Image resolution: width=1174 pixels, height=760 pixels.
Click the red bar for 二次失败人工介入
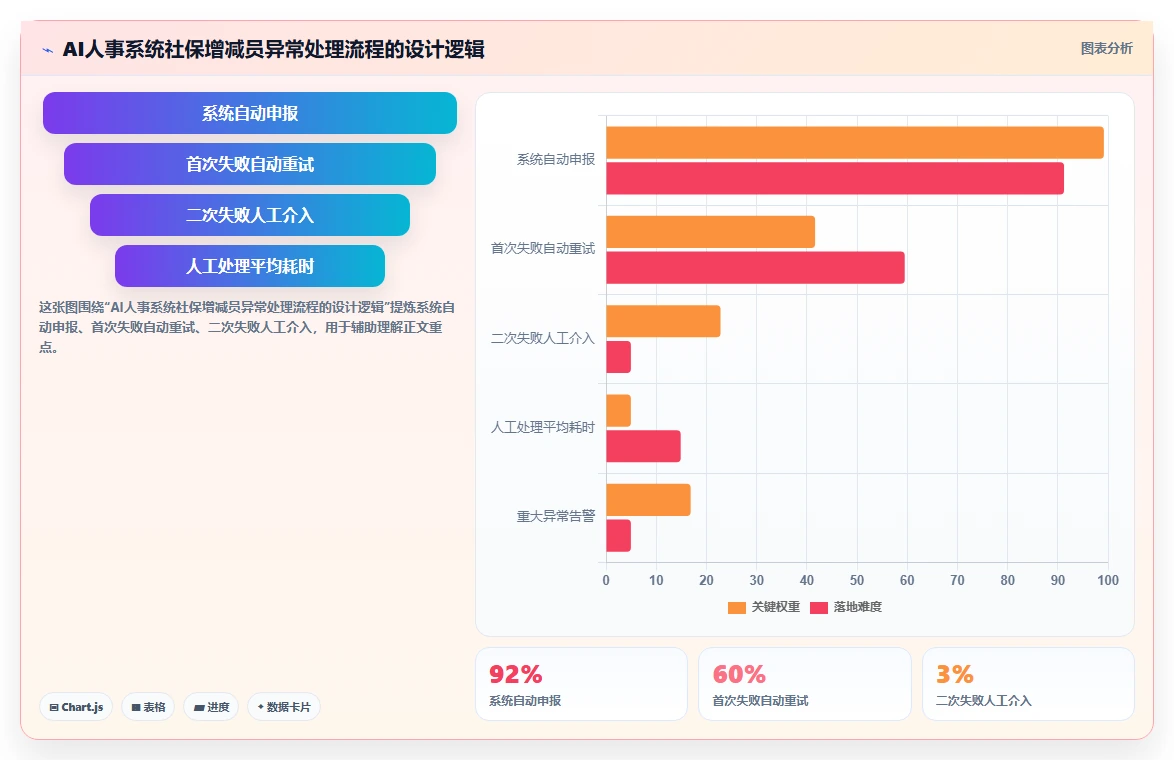(618, 357)
